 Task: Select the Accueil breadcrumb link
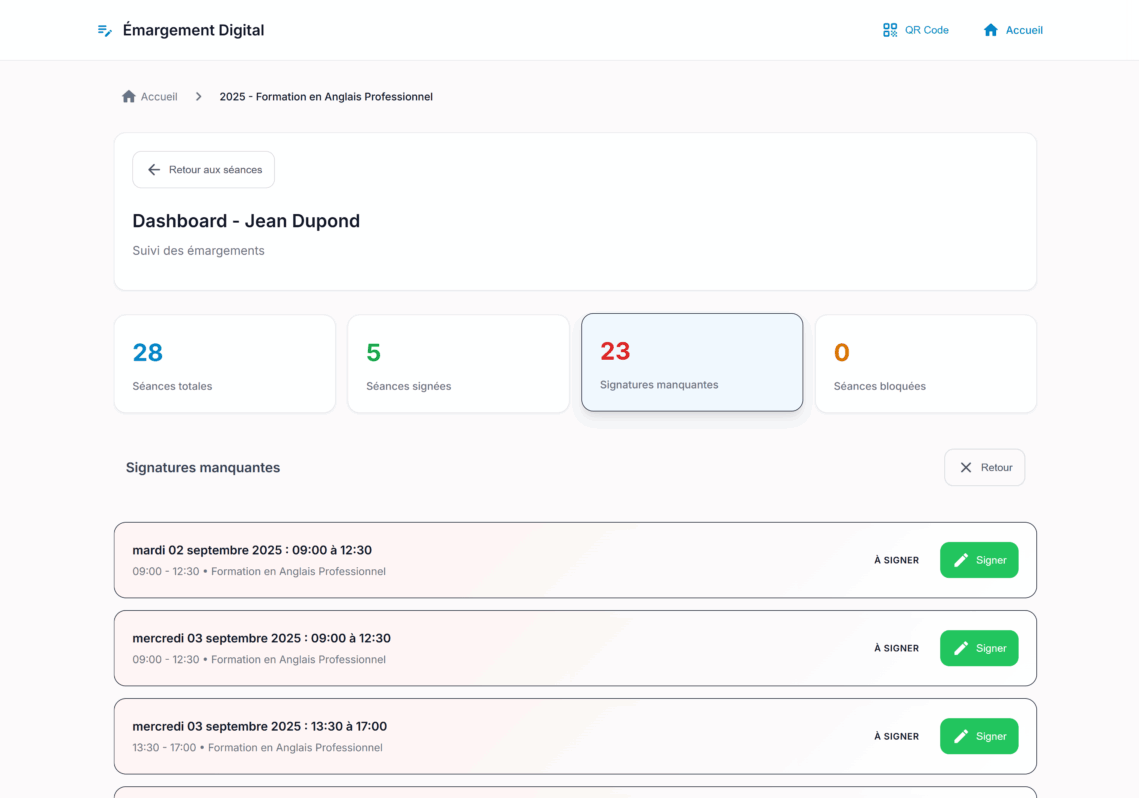pyautogui.click(x=159, y=97)
